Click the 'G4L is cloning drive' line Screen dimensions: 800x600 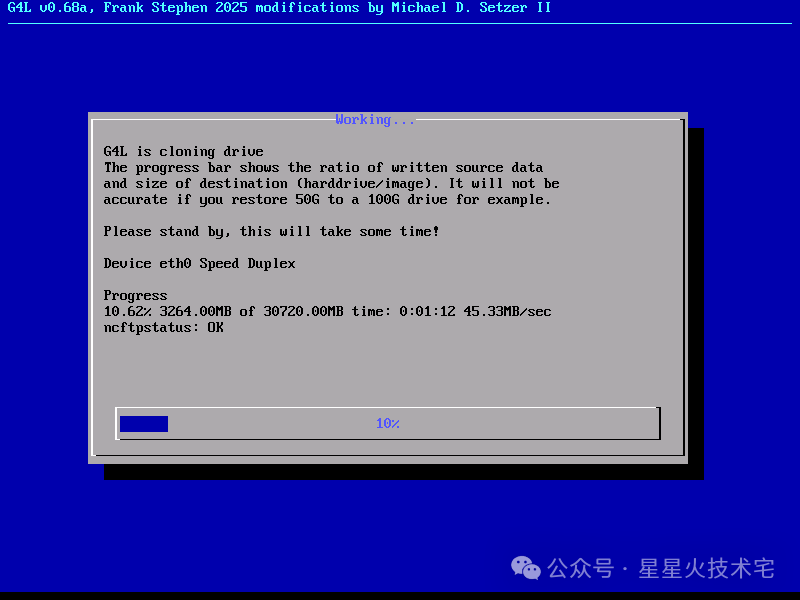[184, 152]
